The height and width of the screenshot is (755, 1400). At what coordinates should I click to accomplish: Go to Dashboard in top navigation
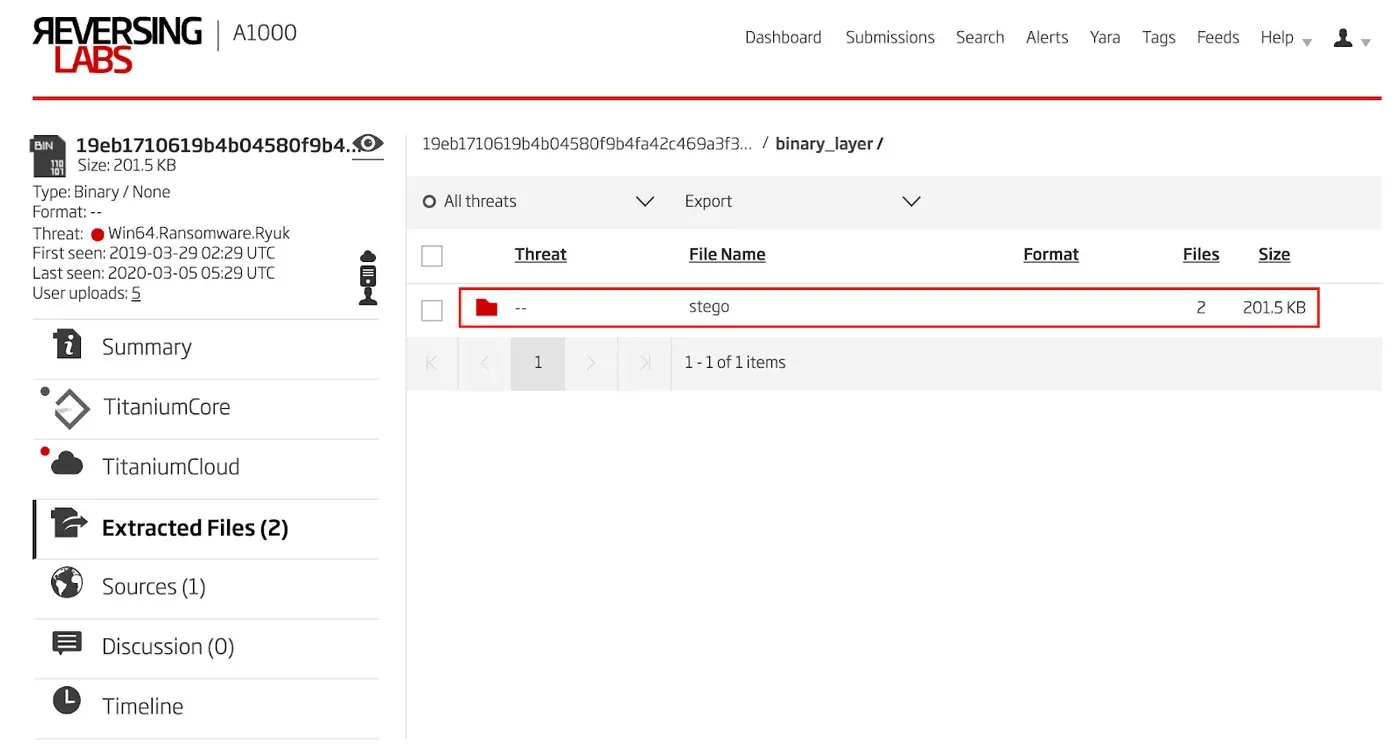tap(783, 38)
